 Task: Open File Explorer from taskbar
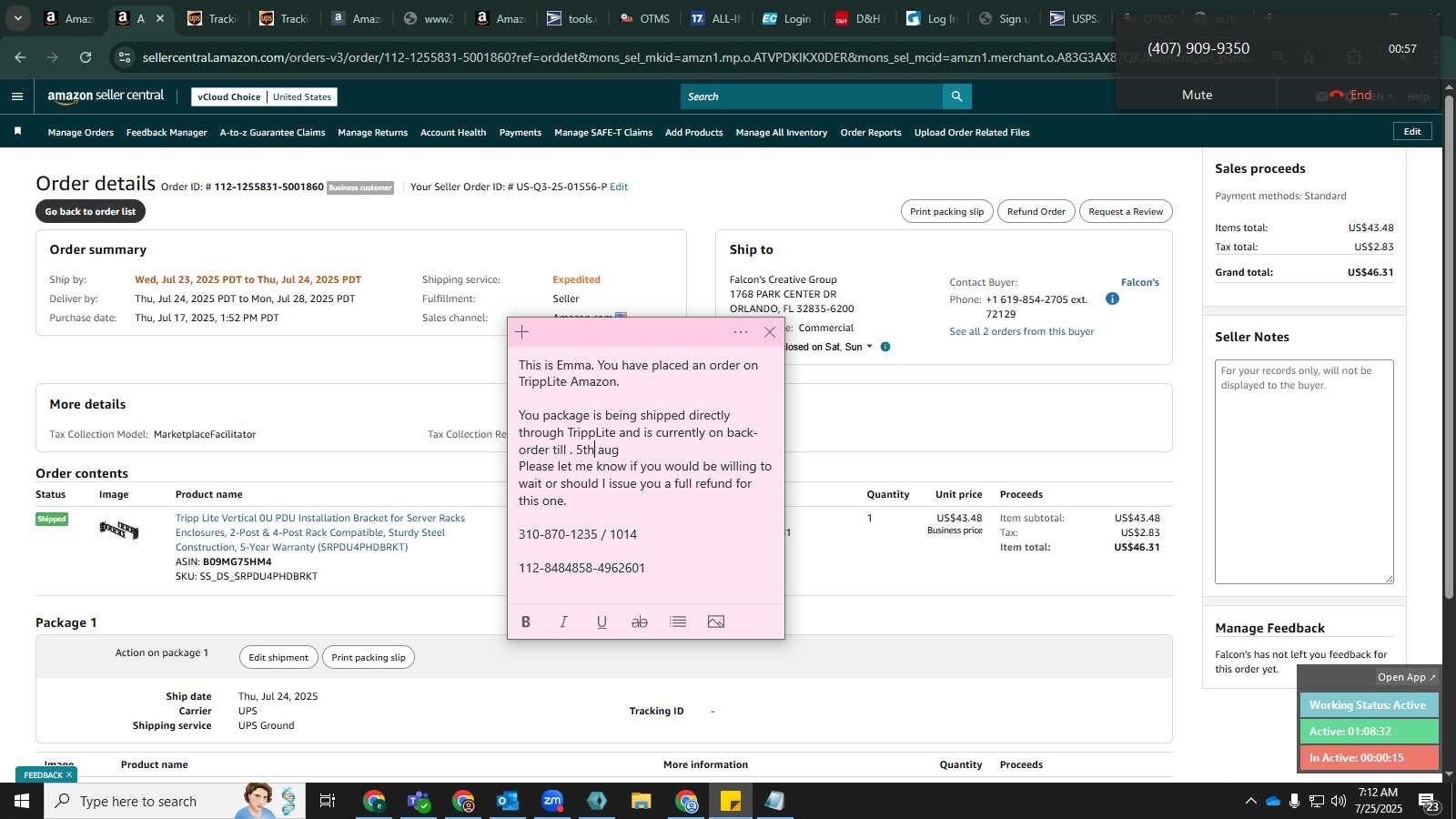coord(642,801)
